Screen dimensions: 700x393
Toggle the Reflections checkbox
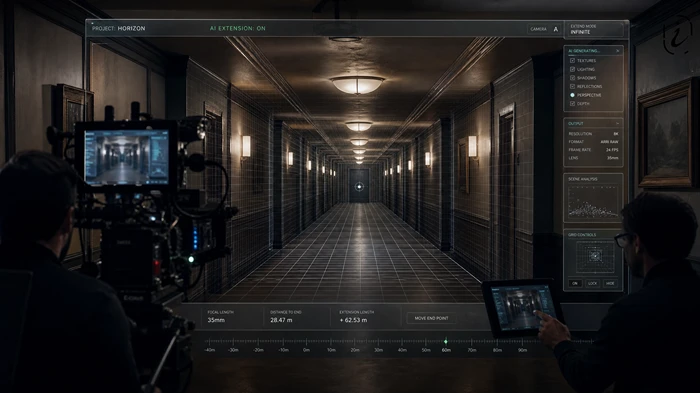572,86
